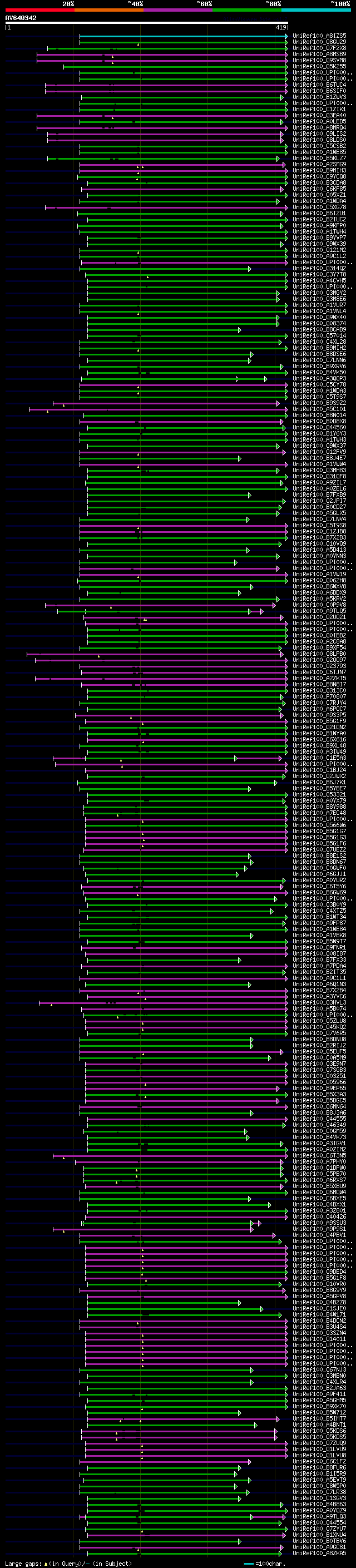Open hit UniRef100_Q7F2X8
Viewport: 356px width, 1568px height.
tap(319, 48)
